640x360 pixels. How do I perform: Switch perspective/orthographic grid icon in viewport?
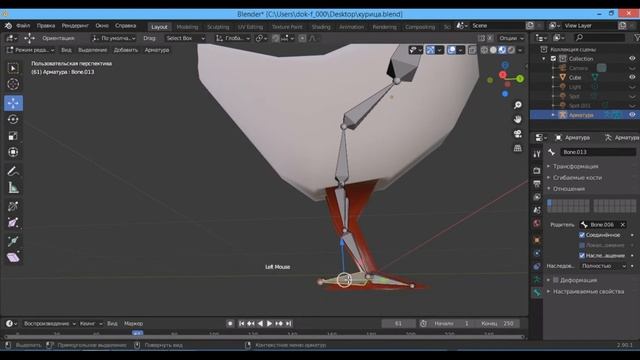[518, 148]
